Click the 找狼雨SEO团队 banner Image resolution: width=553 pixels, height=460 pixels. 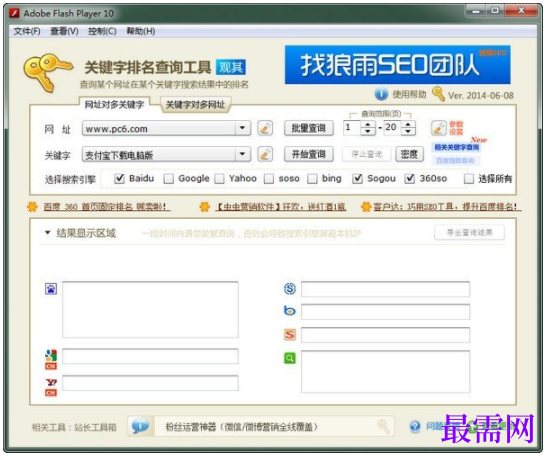397,65
